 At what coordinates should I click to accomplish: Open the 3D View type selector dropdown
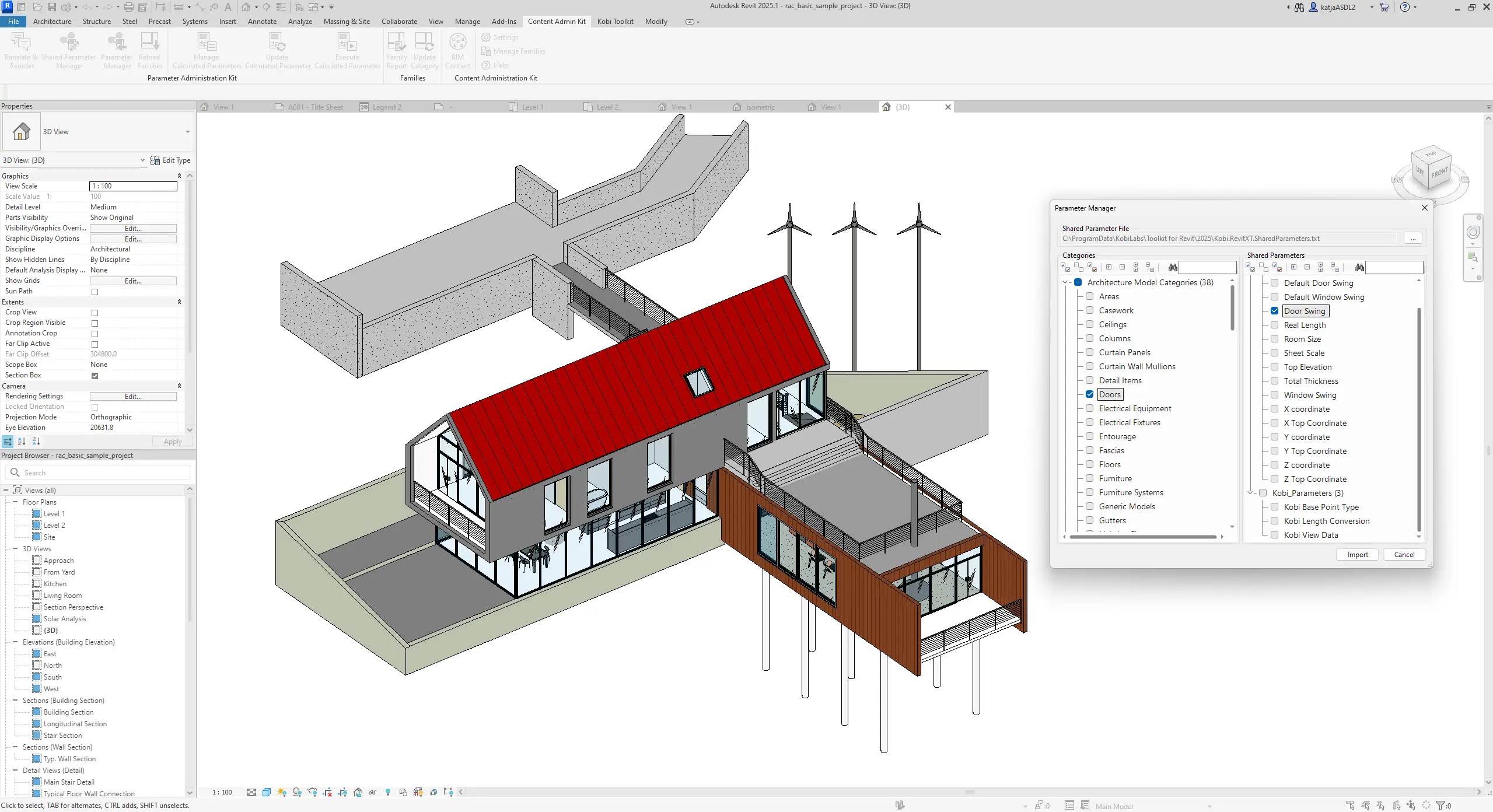point(187,132)
